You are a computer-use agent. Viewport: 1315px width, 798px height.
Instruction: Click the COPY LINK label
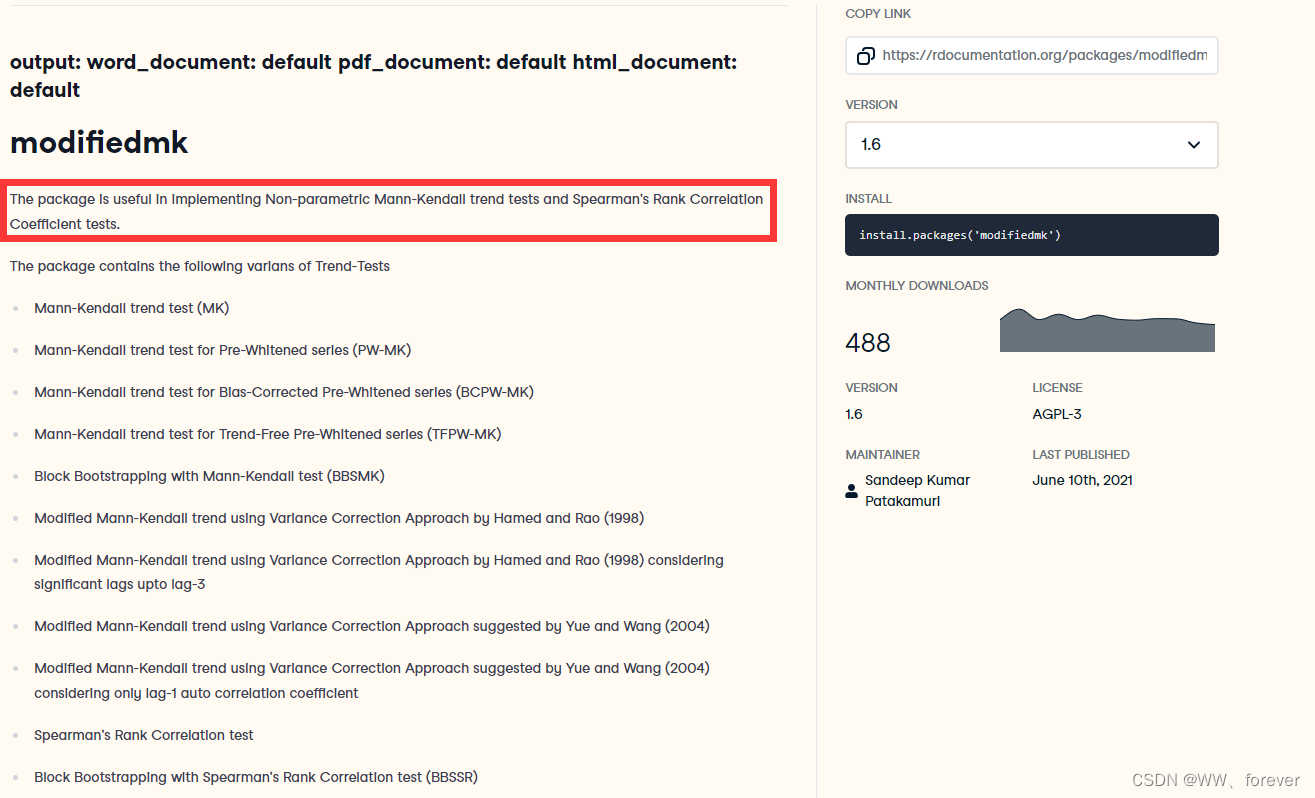(878, 14)
